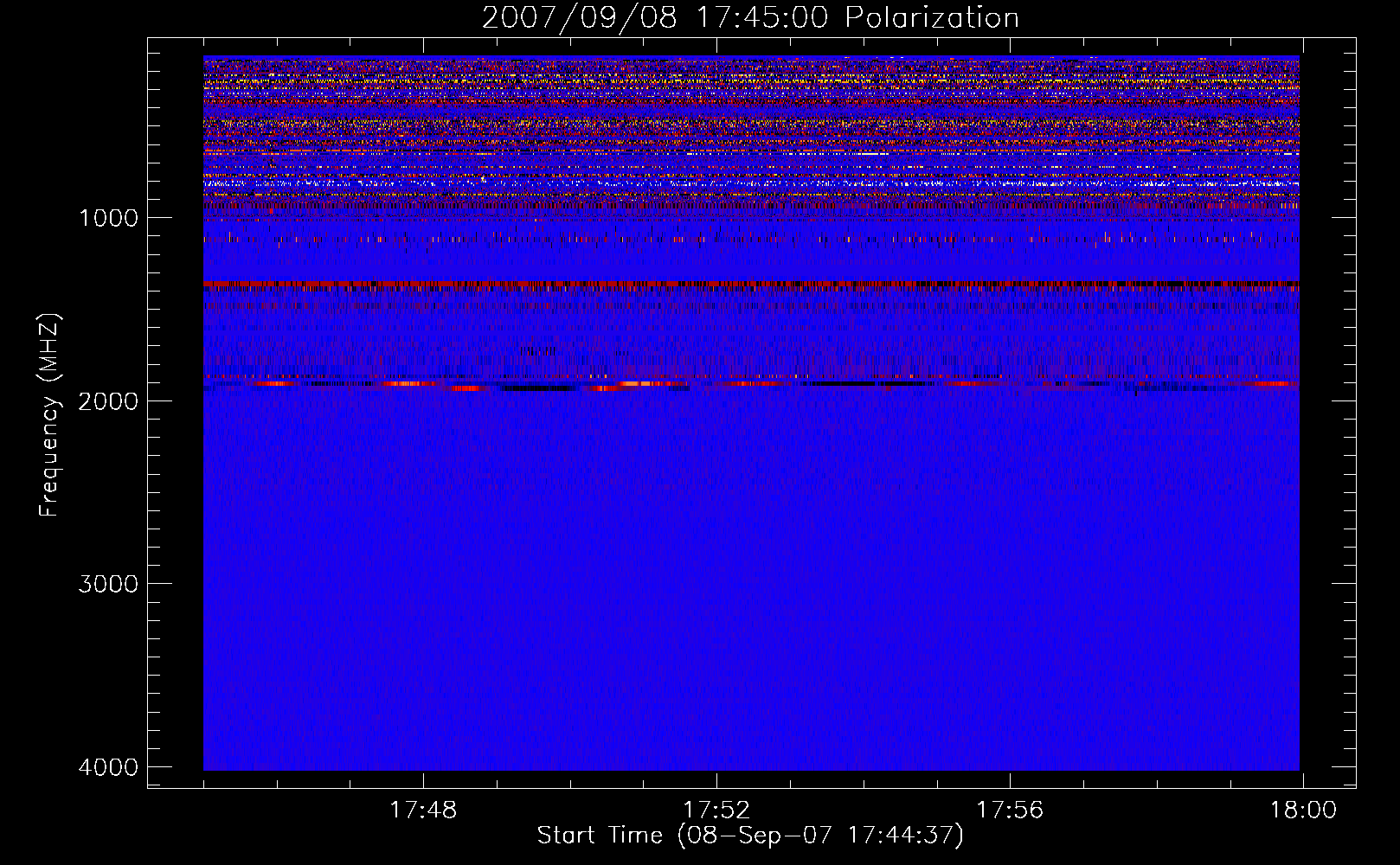The image size is (1400, 865).
Task: Click the 2000 frequency tick label
Action: (108, 401)
